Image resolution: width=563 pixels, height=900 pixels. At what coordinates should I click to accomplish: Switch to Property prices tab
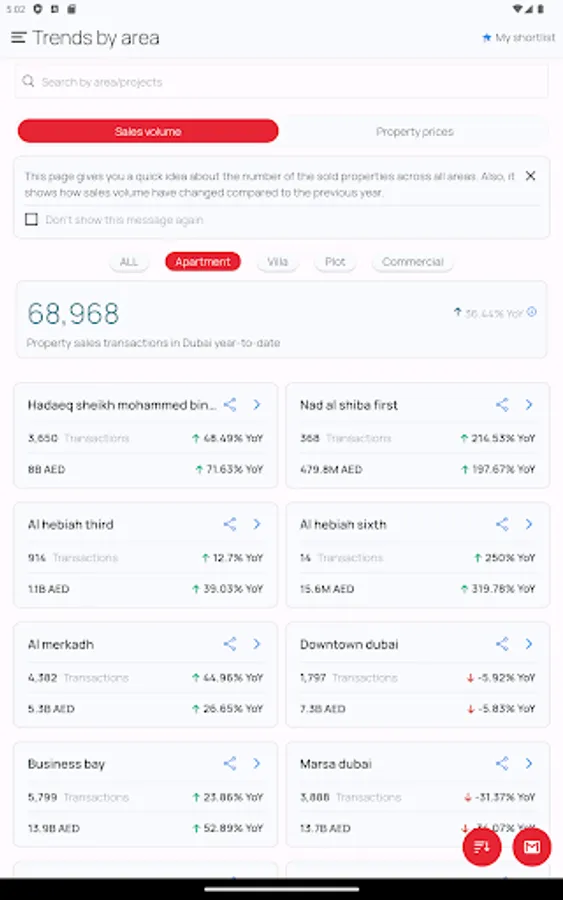(414, 131)
